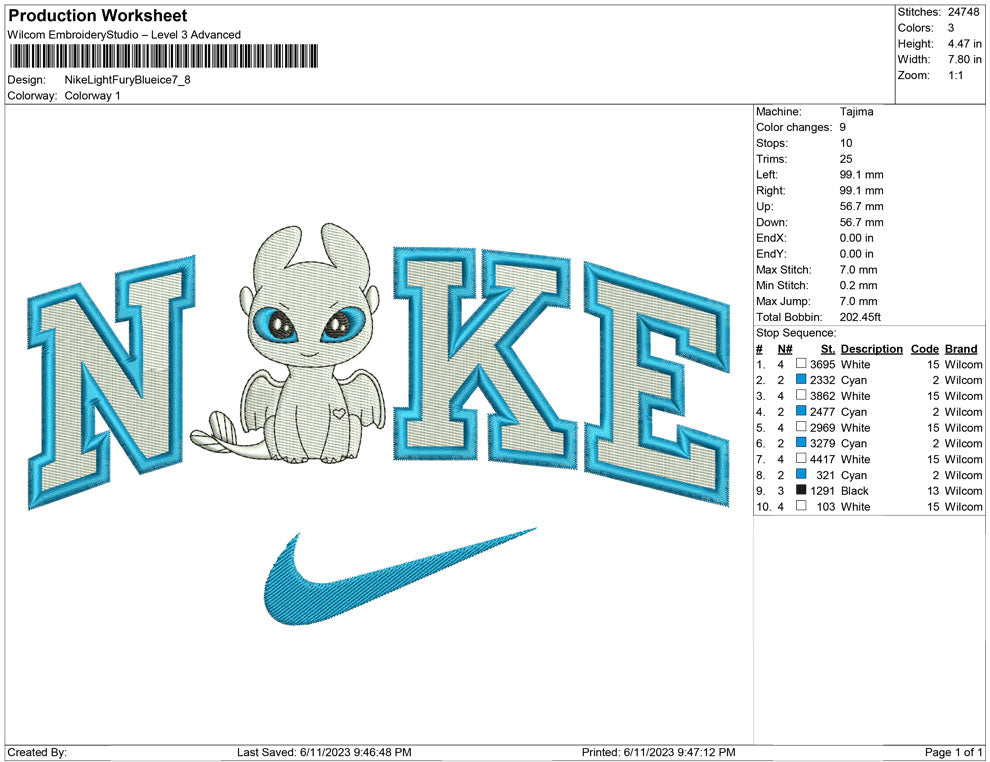Click the embroidered letter N
990x762 pixels.
[x=112, y=382]
